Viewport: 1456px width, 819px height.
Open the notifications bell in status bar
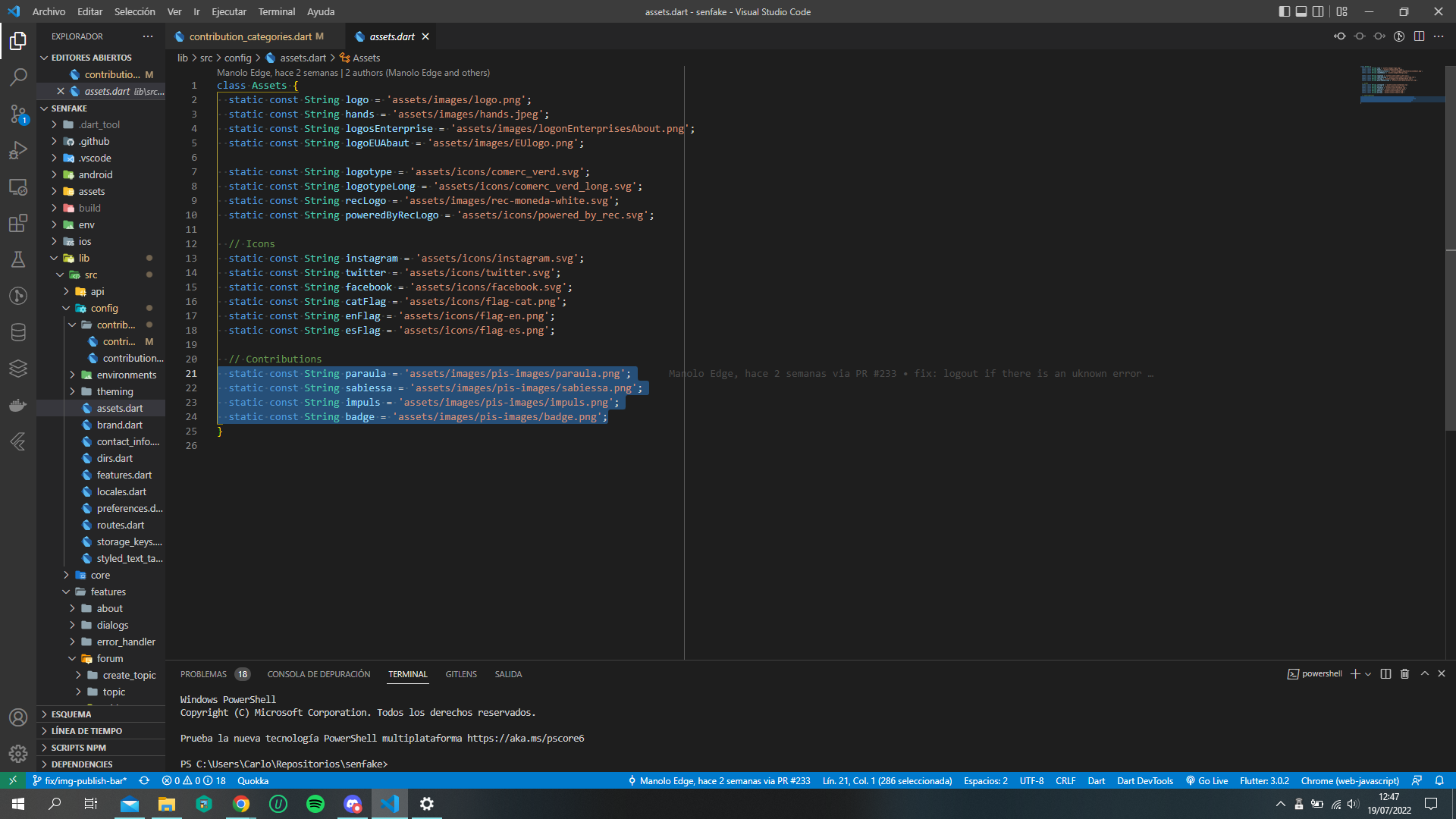point(1439,780)
